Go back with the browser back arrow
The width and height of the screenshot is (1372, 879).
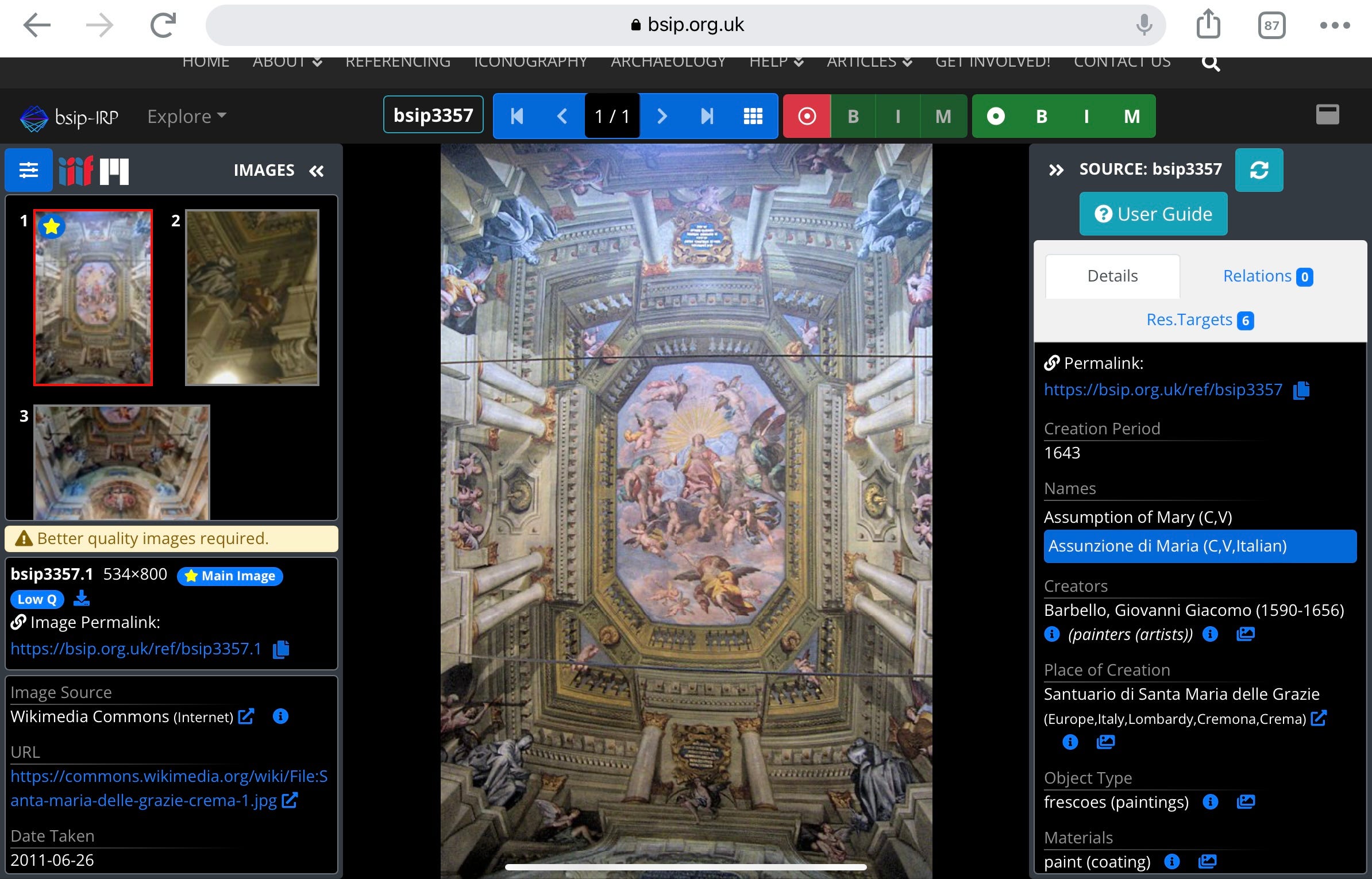[37, 25]
